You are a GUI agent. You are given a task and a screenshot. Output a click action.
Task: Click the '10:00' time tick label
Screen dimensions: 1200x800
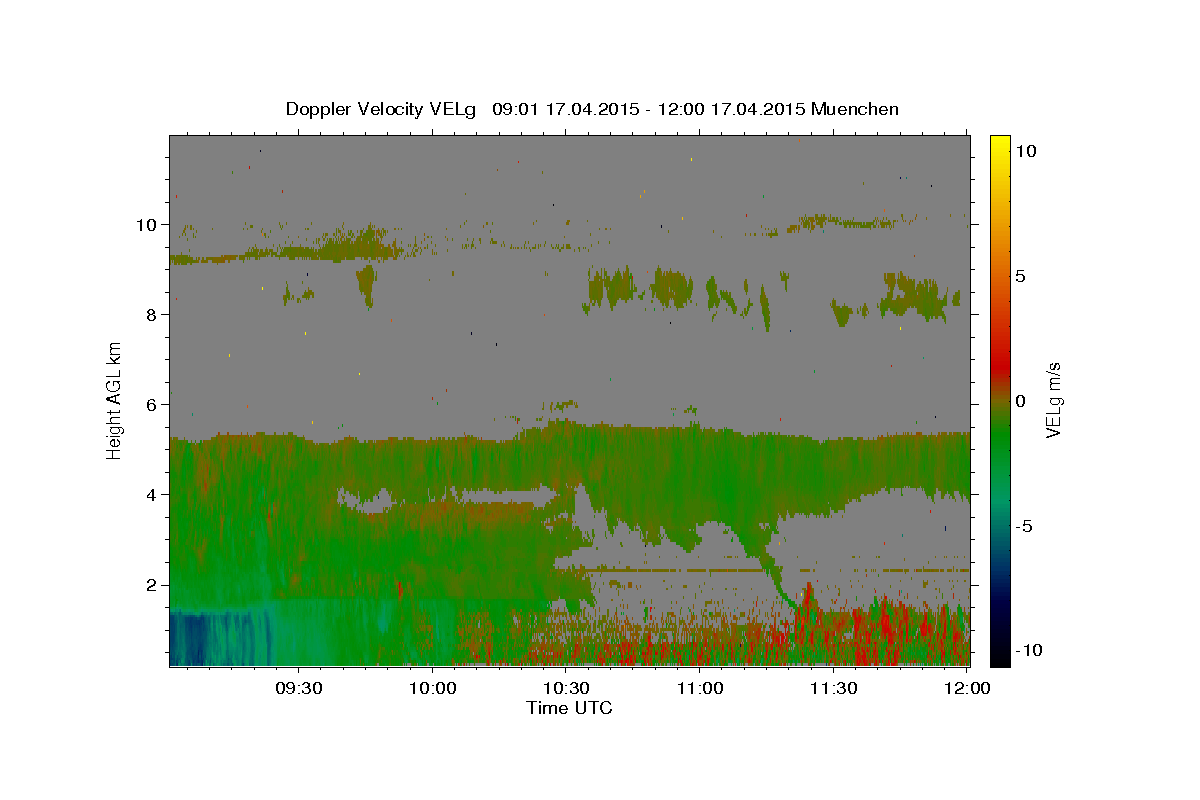point(433,689)
